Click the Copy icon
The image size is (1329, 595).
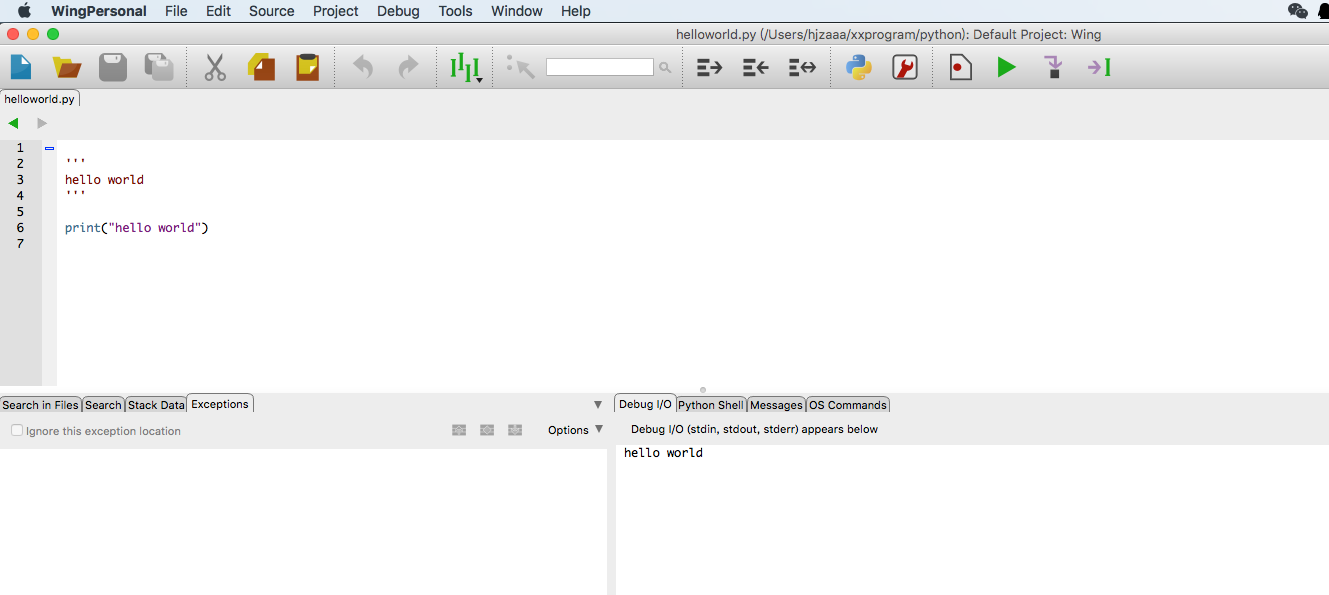coord(261,67)
